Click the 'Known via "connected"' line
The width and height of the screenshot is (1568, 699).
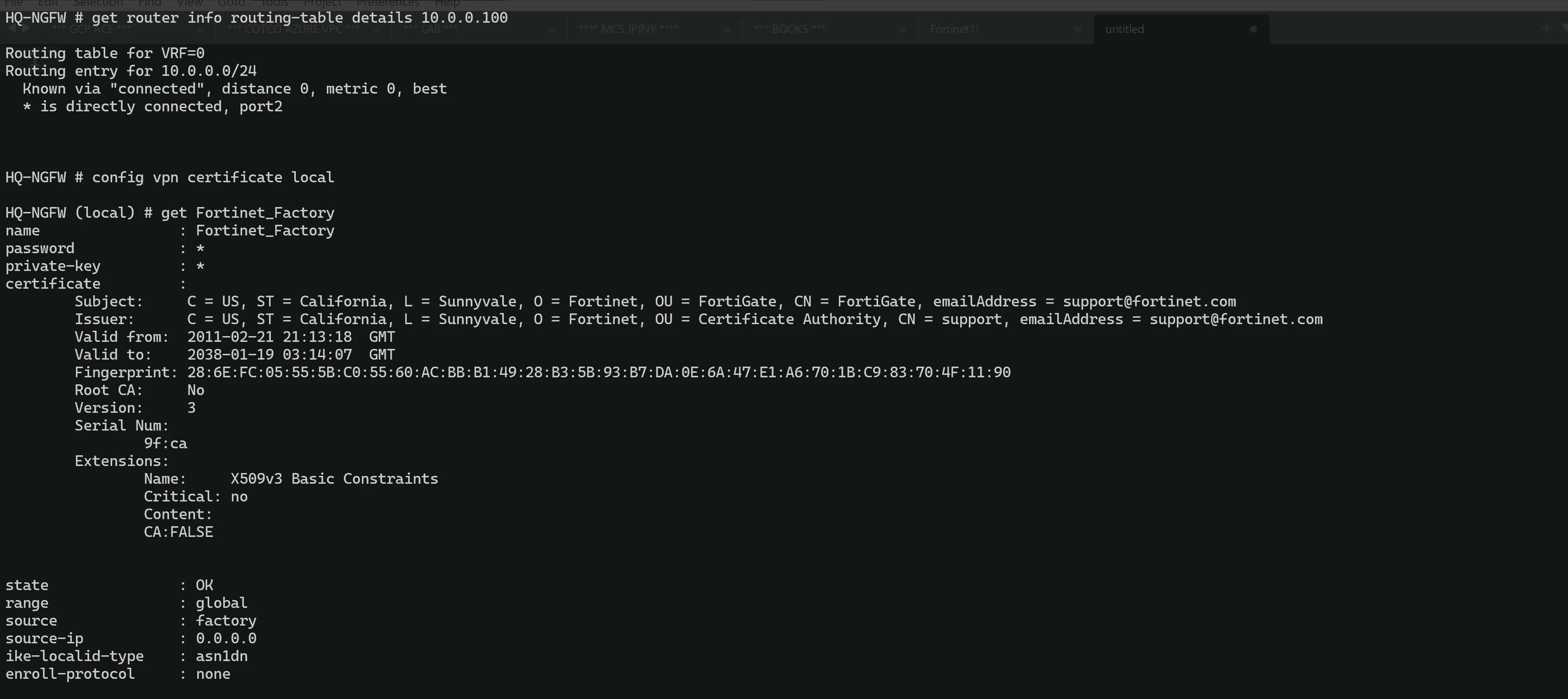point(234,89)
